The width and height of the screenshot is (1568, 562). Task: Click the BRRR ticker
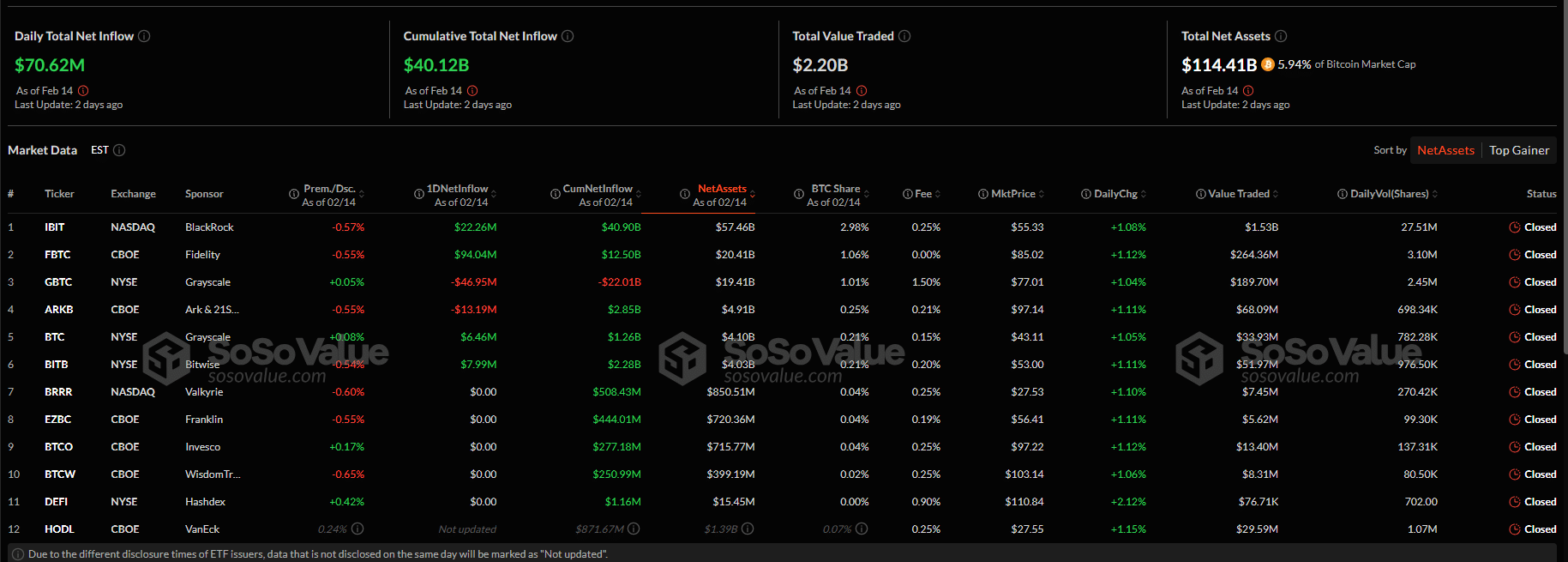[x=58, y=392]
